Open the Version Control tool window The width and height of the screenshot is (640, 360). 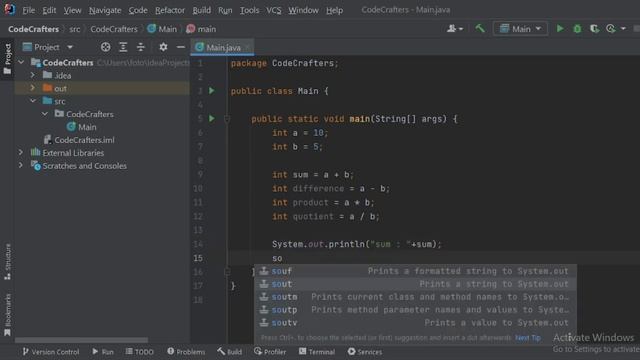[x=51, y=351]
